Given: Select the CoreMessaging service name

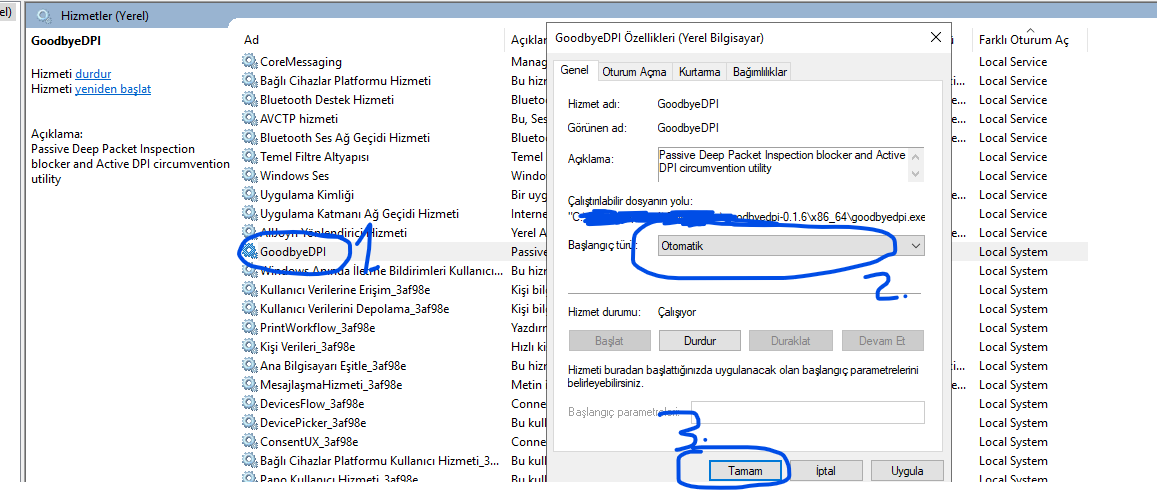Looking at the screenshot, I should (300, 62).
